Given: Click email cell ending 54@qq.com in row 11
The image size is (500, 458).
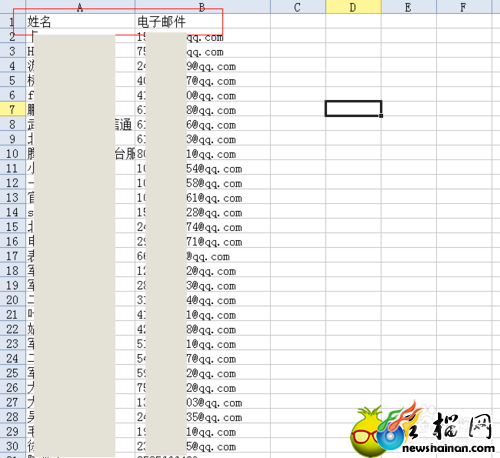Looking at the screenshot, I should point(203,168).
